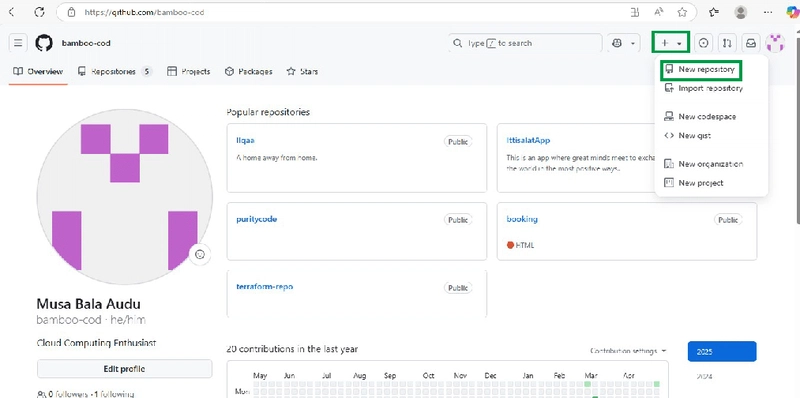Click the browser back arrow

click(12, 12)
